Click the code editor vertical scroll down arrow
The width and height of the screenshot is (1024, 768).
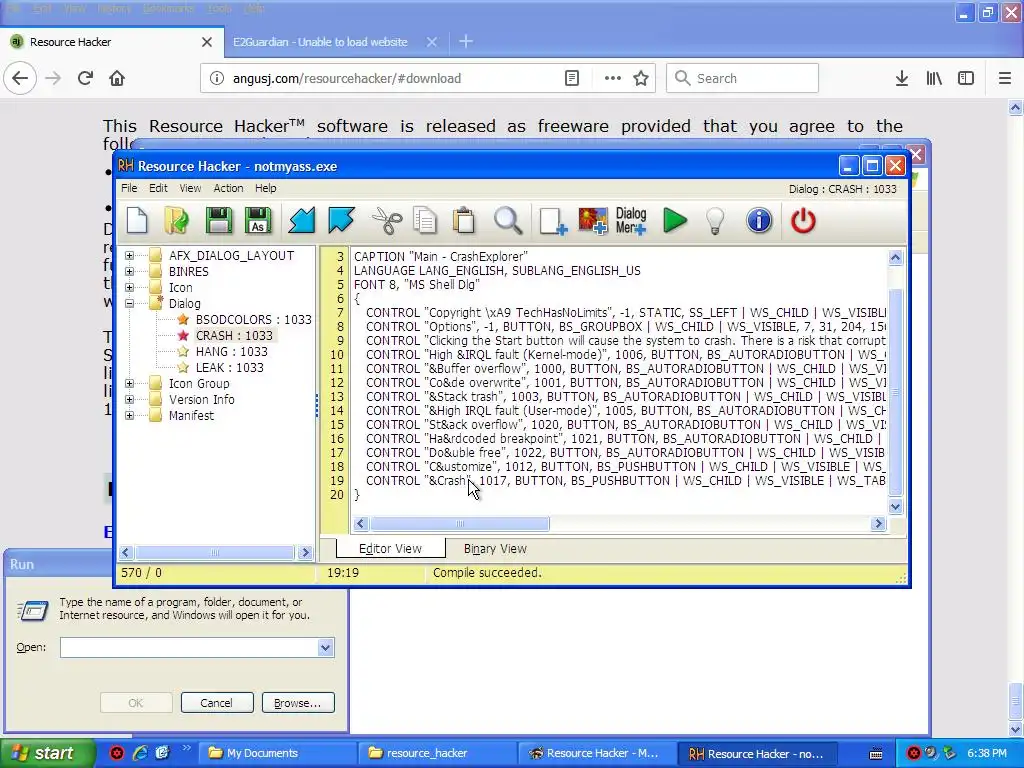click(x=895, y=506)
